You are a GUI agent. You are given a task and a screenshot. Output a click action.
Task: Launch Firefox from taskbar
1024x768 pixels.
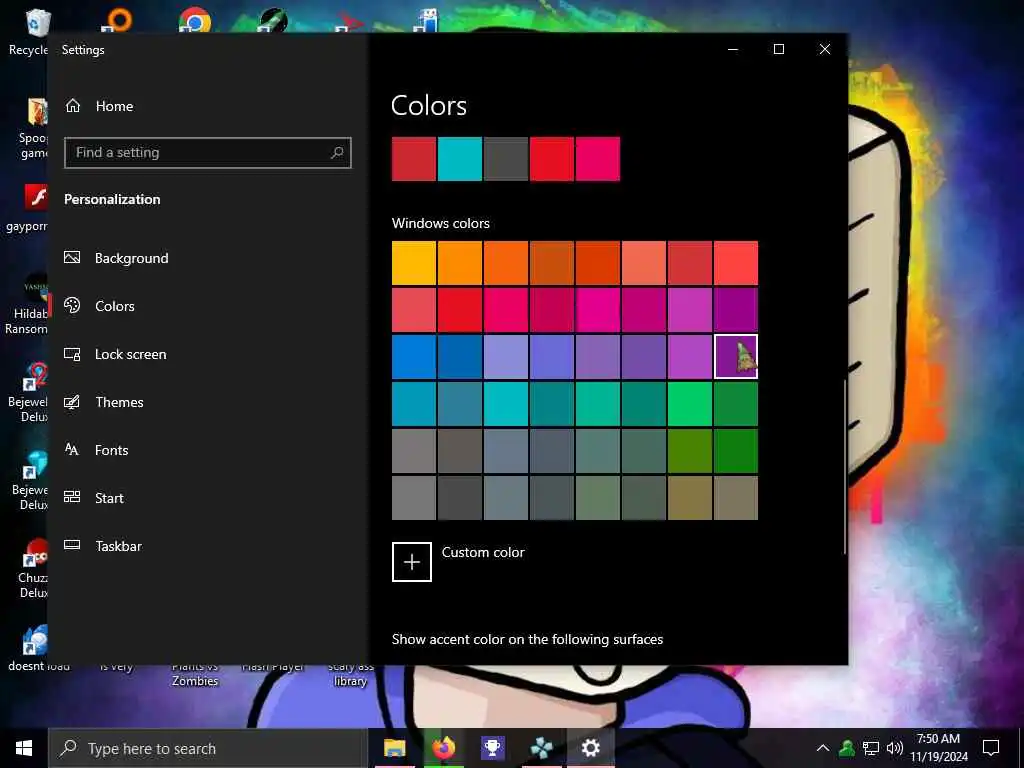(x=443, y=748)
